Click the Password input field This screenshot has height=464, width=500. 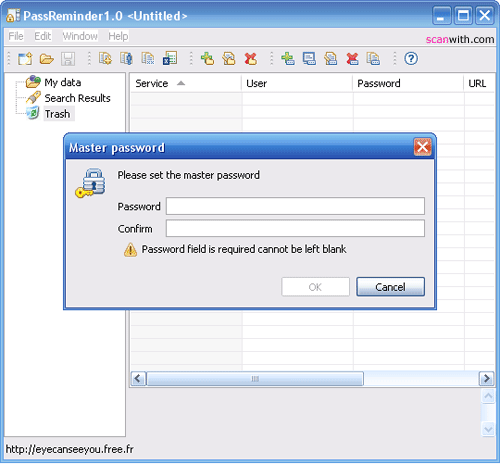pos(295,206)
